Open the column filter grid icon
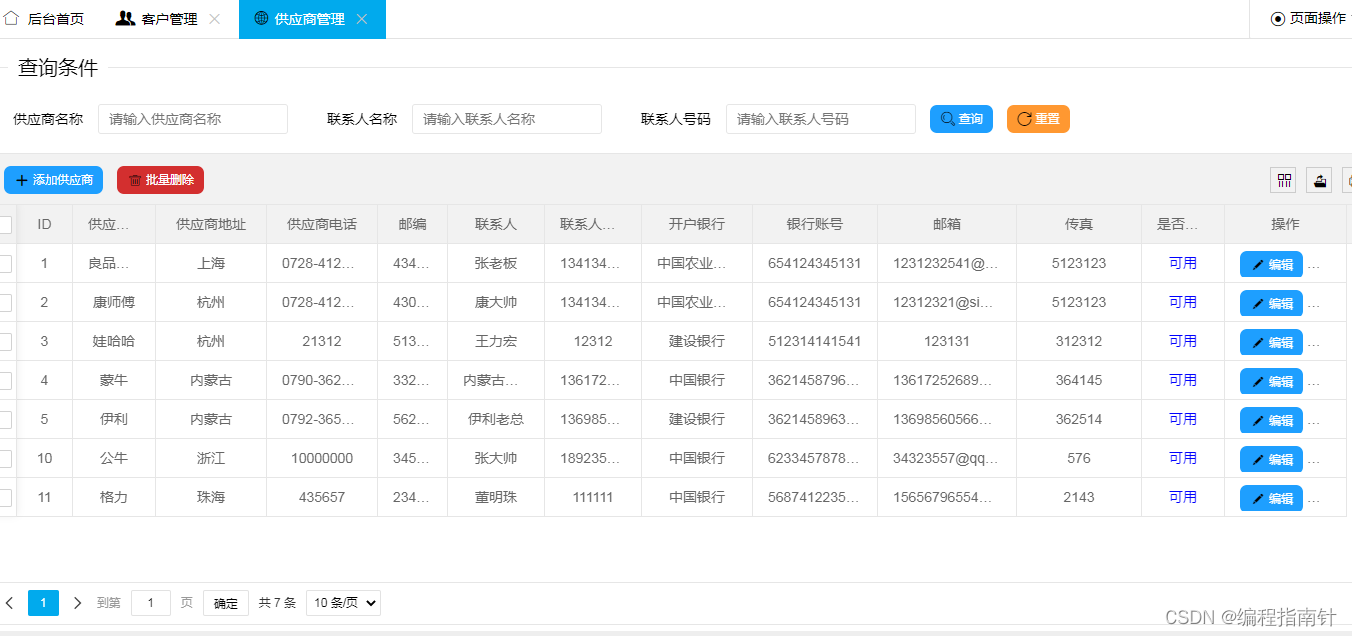 click(1283, 180)
